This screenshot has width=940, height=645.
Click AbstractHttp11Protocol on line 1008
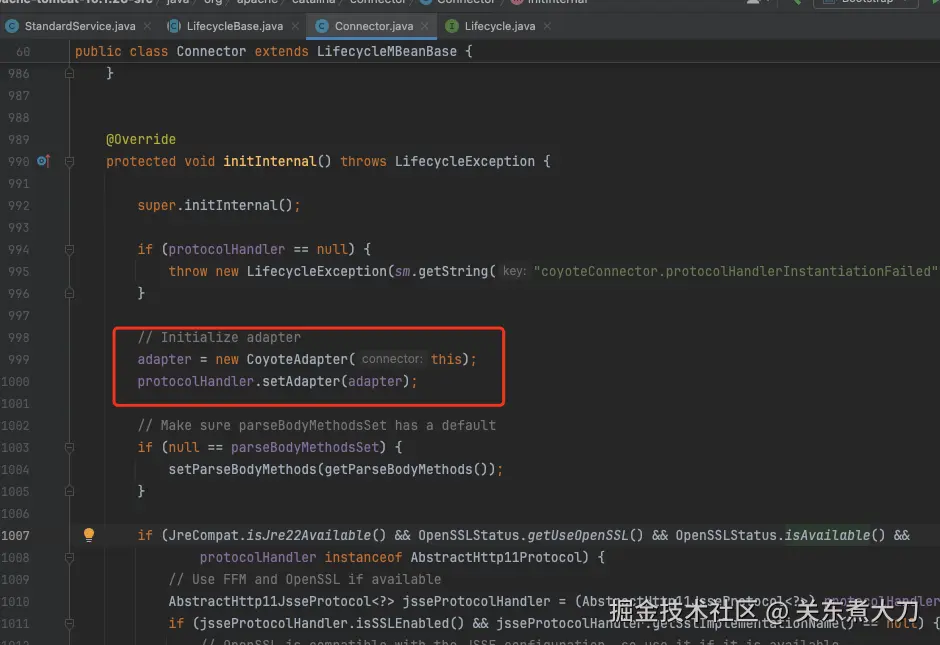coord(496,557)
